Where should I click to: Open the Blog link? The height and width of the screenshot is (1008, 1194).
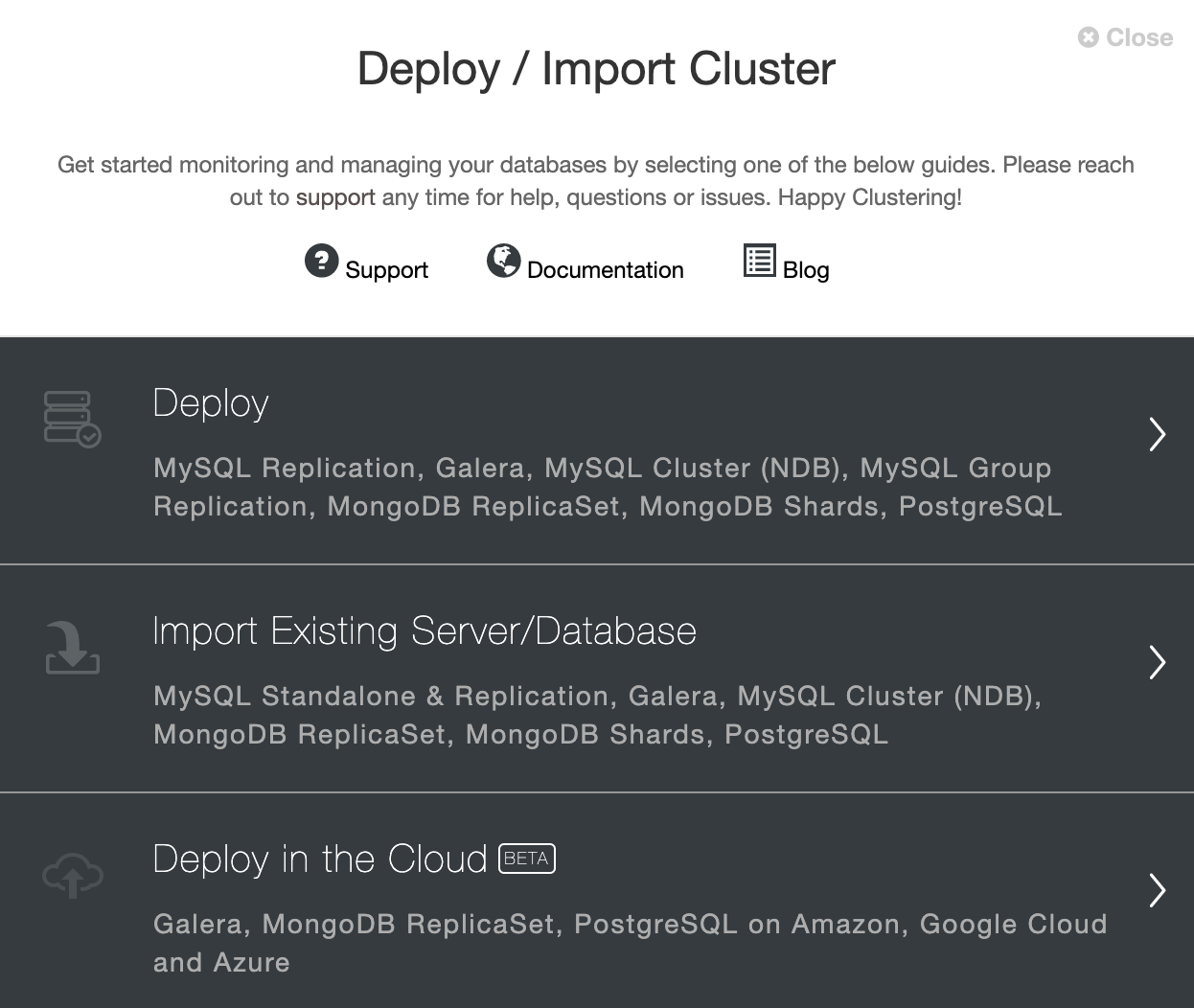point(806,270)
